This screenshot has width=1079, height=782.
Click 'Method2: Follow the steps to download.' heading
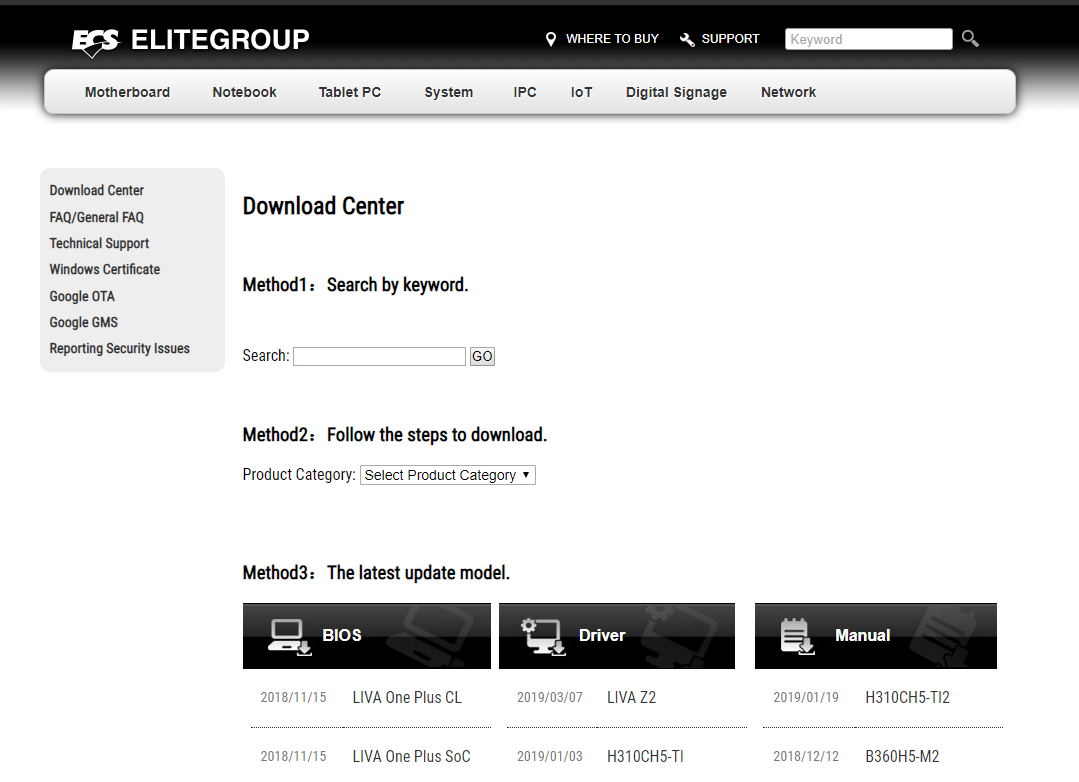pyautogui.click(x=395, y=435)
